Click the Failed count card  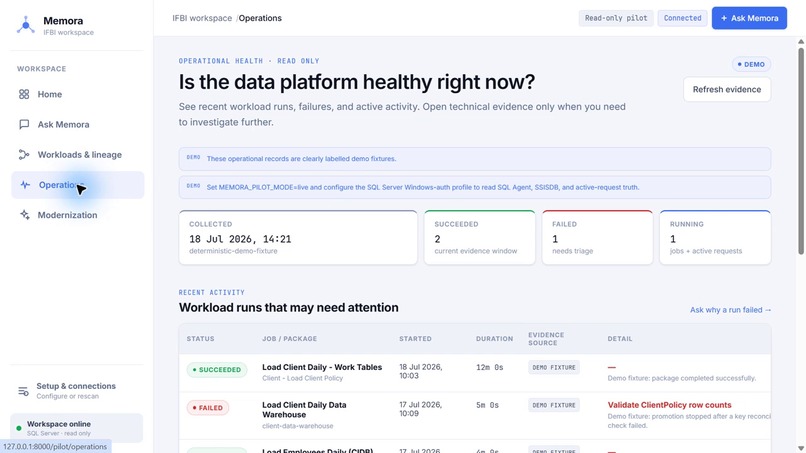pyautogui.click(x=597, y=237)
